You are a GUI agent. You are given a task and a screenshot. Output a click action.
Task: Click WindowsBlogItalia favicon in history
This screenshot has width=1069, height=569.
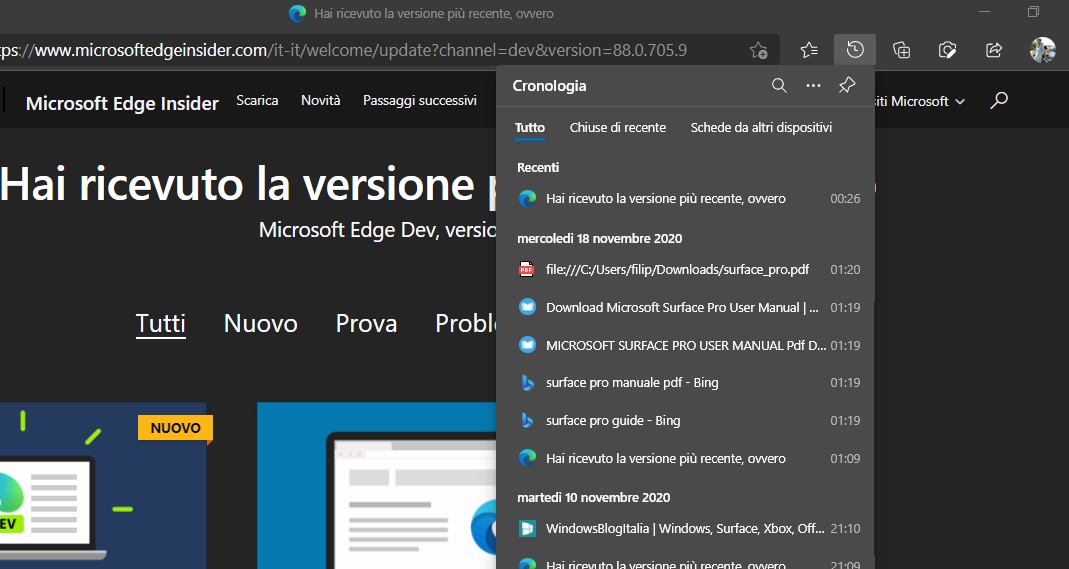[527, 528]
